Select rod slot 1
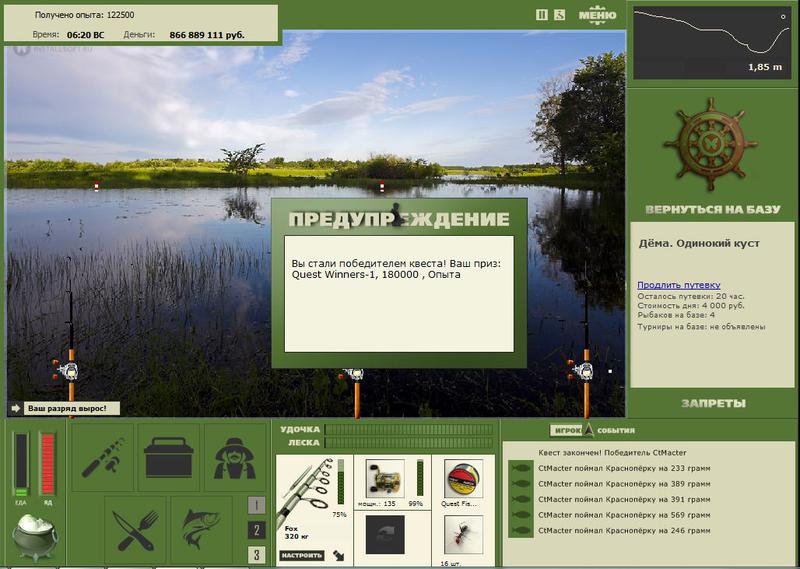The image size is (800, 569). click(257, 505)
